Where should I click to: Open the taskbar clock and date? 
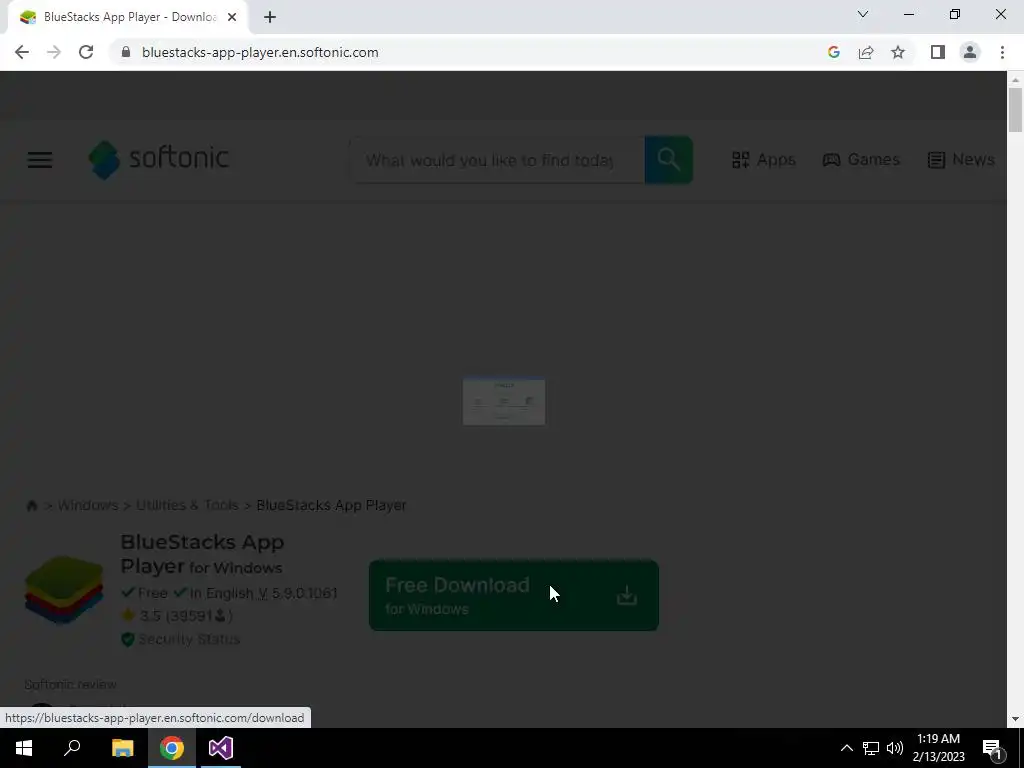click(938, 748)
